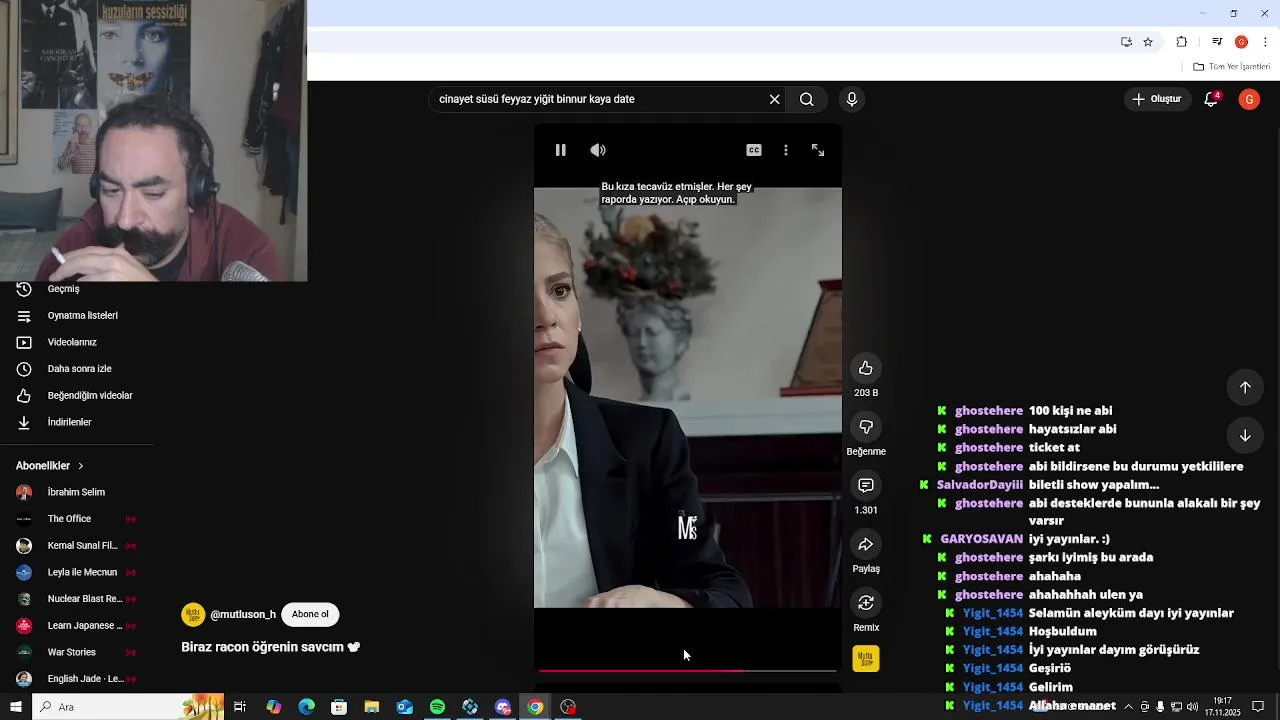Open the yellow channel sound thumbnail
Image resolution: width=1280 pixels, height=720 pixels.
click(x=866, y=659)
